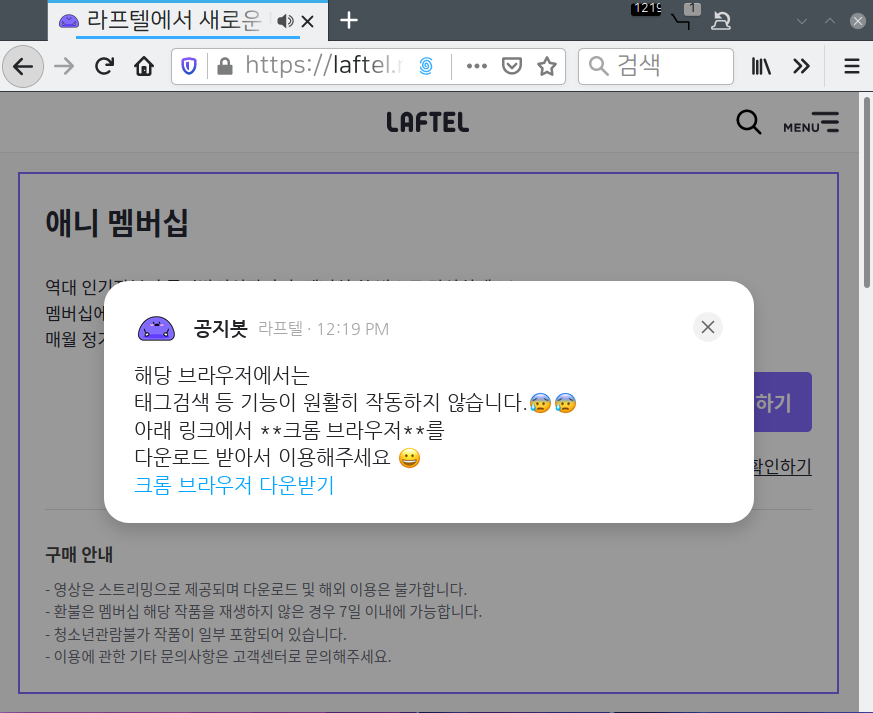Close the 공지봇 notice popup
The width and height of the screenshot is (873, 713).
coord(708,327)
